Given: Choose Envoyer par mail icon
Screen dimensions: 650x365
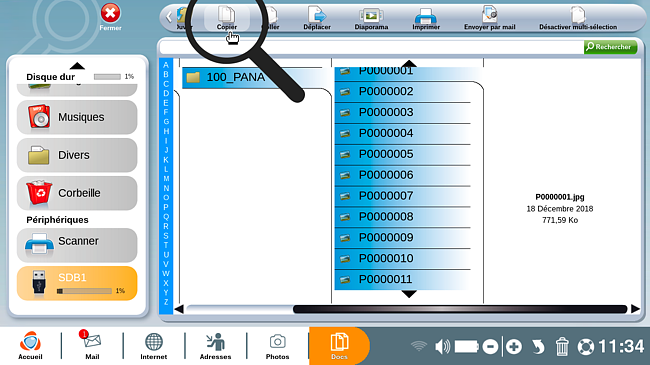Looking at the screenshot, I should [490, 18].
